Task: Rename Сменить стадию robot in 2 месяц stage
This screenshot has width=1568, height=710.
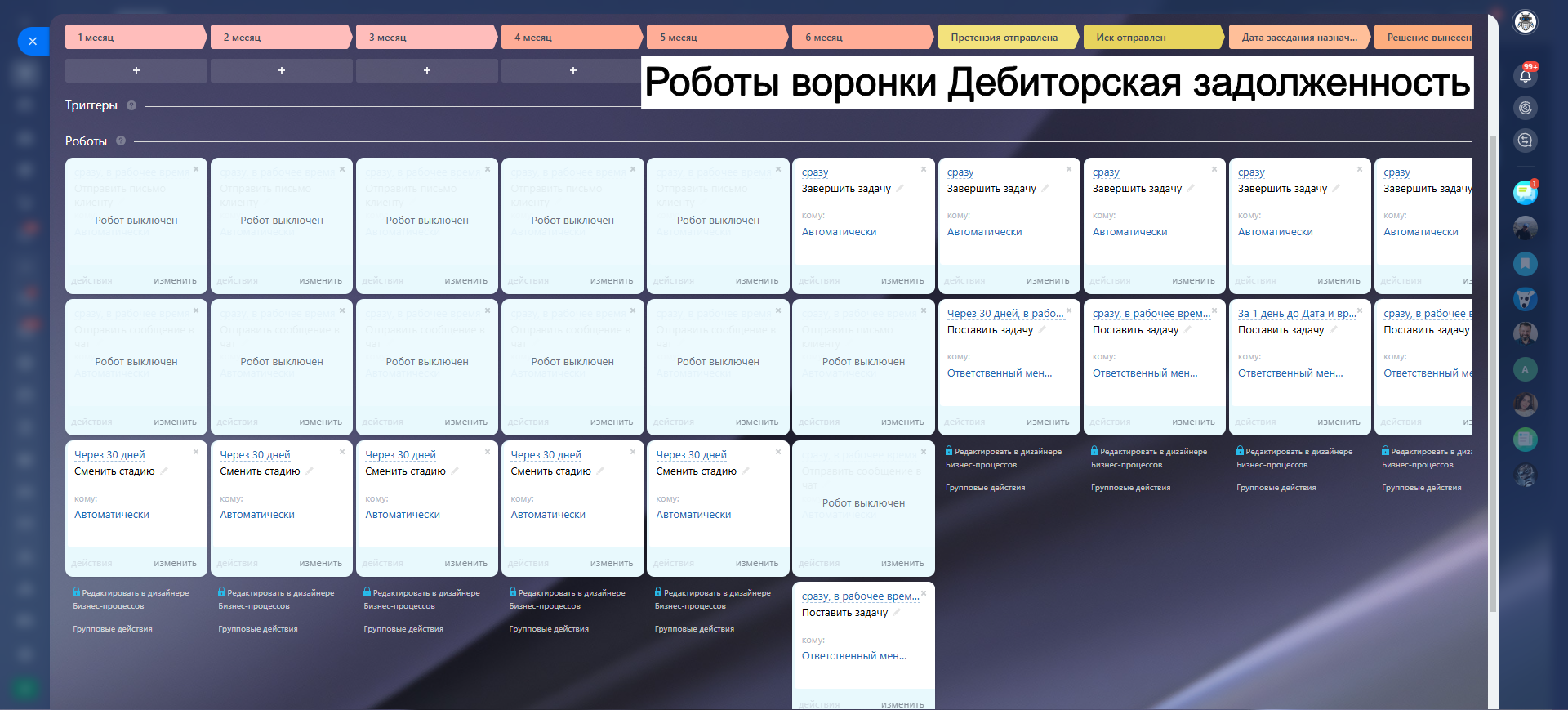Action: [309, 471]
